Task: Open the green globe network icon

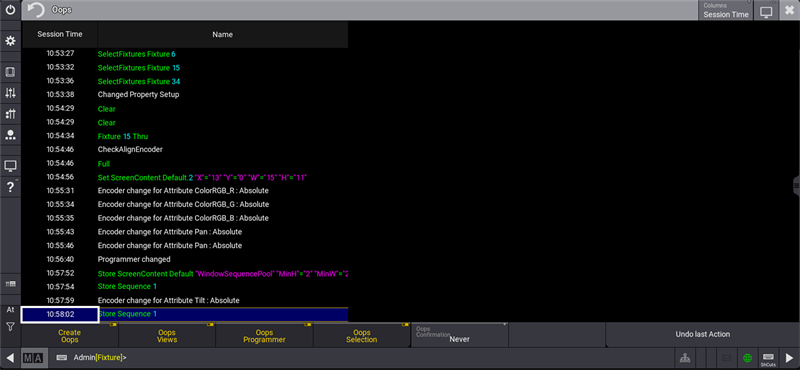Action: pos(747,358)
